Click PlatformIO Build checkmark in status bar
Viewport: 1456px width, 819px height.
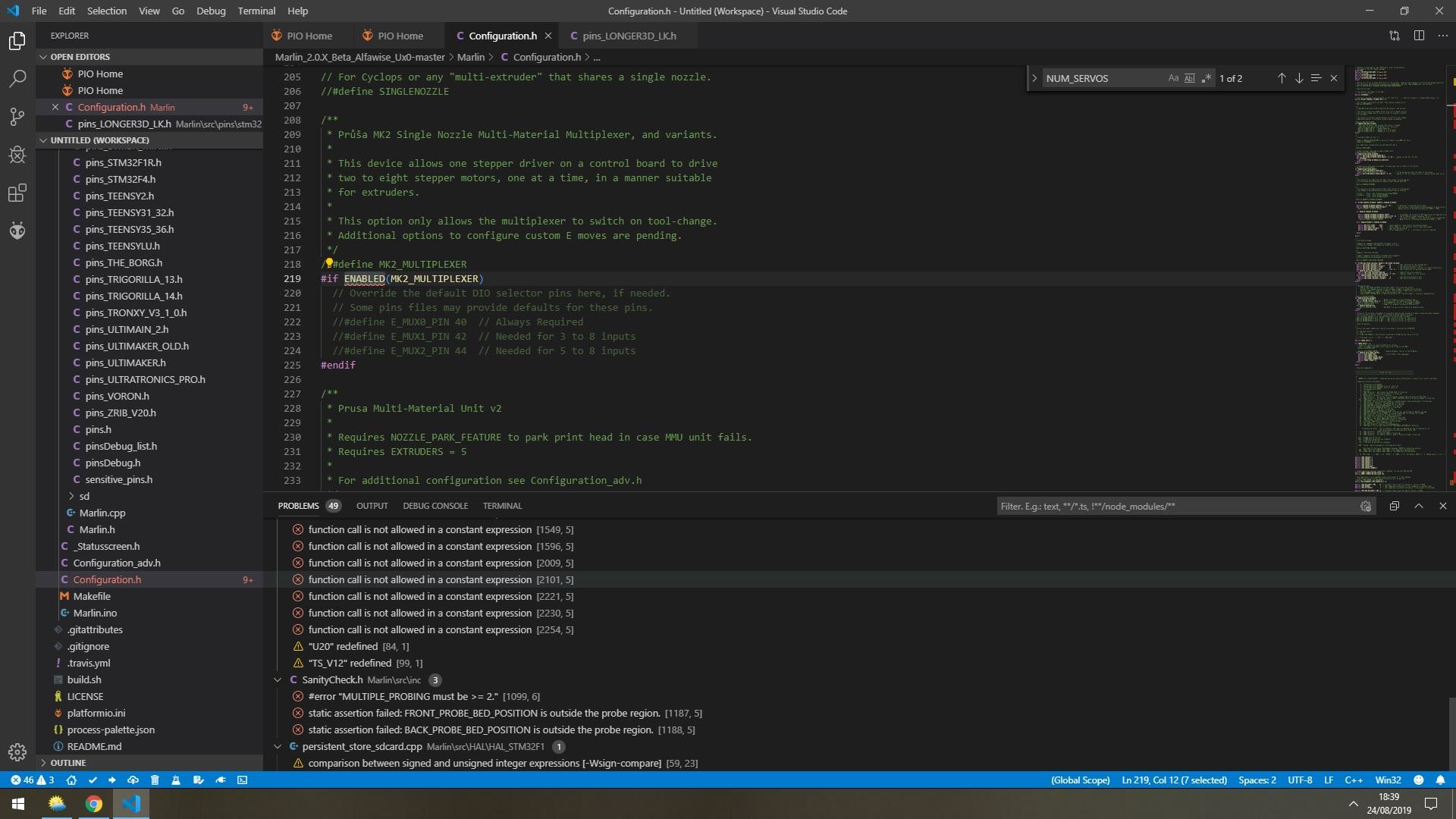pyautogui.click(x=93, y=780)
